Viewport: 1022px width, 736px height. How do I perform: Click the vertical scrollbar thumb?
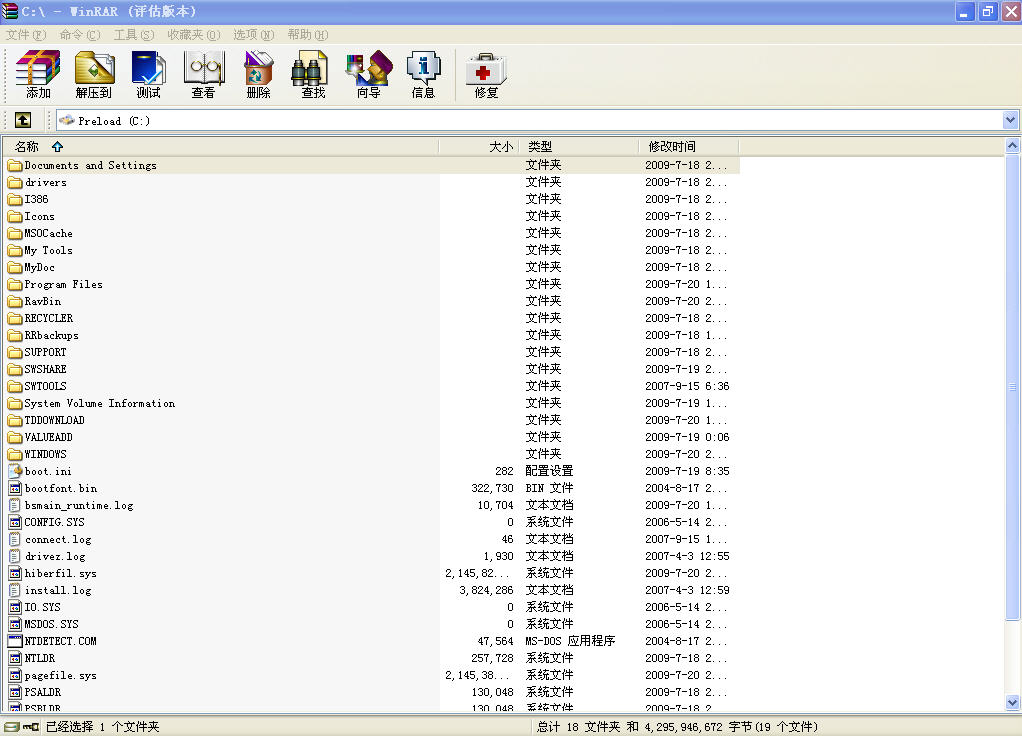(x=1012, y=387)
